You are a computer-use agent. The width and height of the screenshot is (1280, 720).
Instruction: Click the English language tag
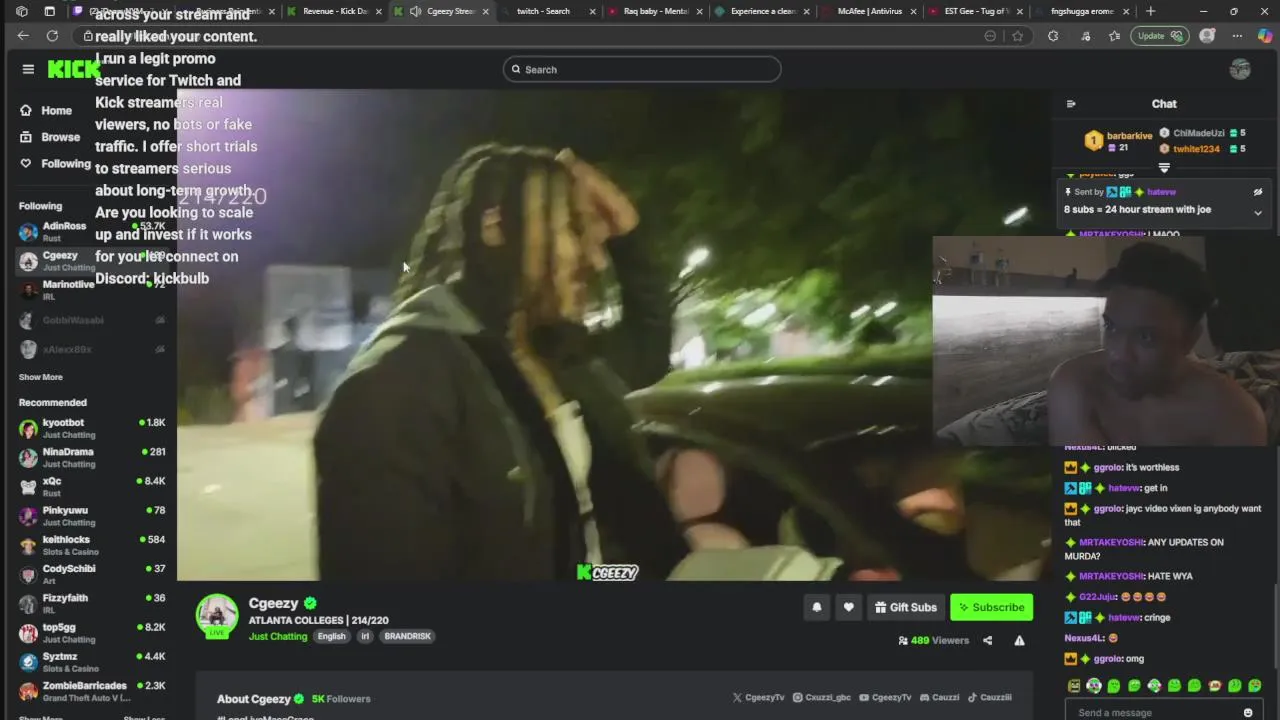tap(331, 636)
